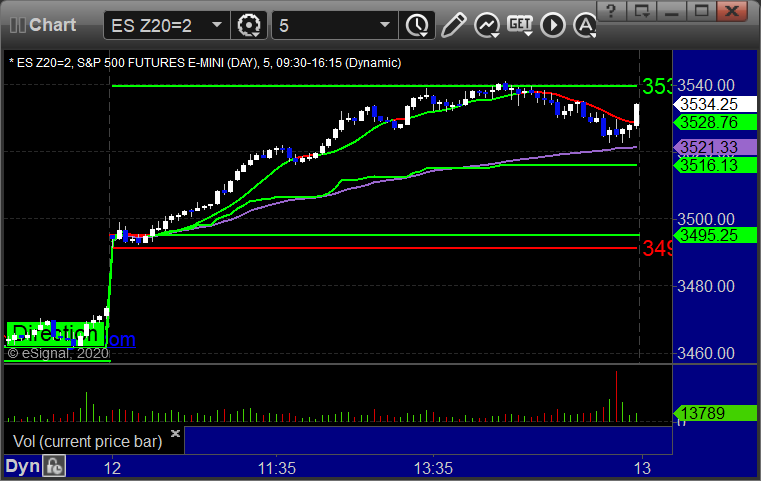
Task: Click the Vol (current price bar) label
Action: 87,441
